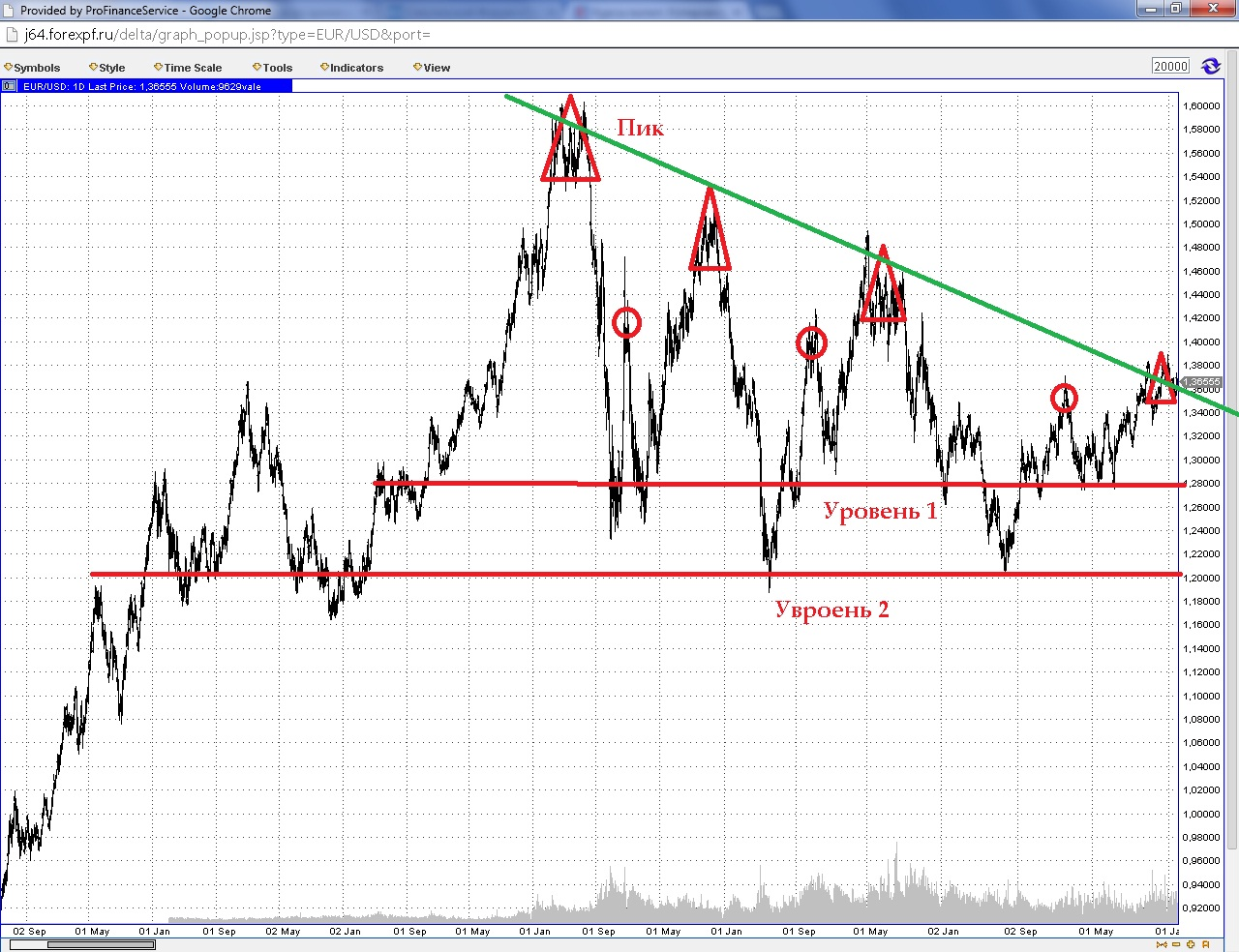
Task: Click the 02 Jan date label near chart middle
Action: (x=345, y=932)
